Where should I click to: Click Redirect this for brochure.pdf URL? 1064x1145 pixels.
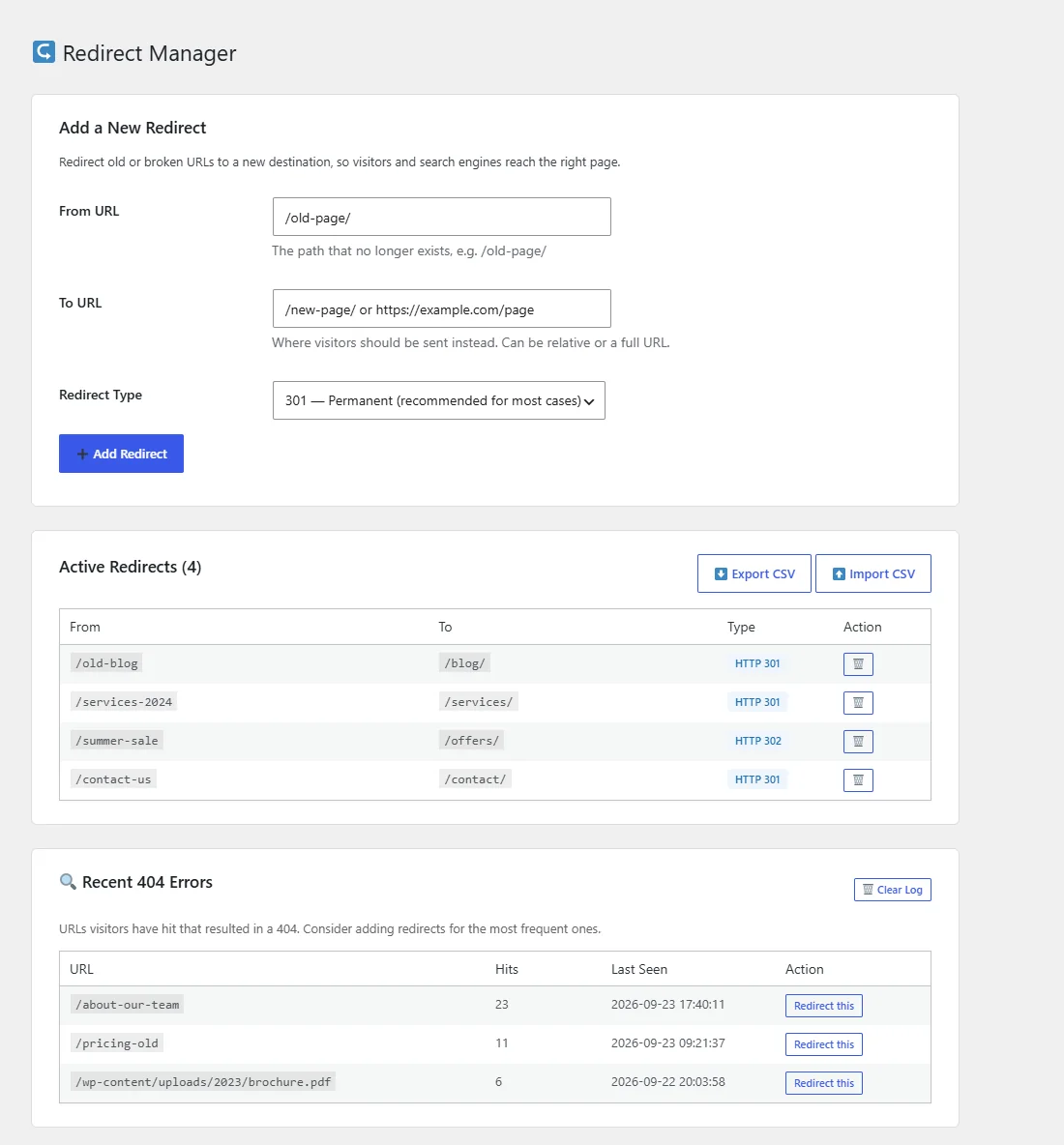(x=824, y=1083)
